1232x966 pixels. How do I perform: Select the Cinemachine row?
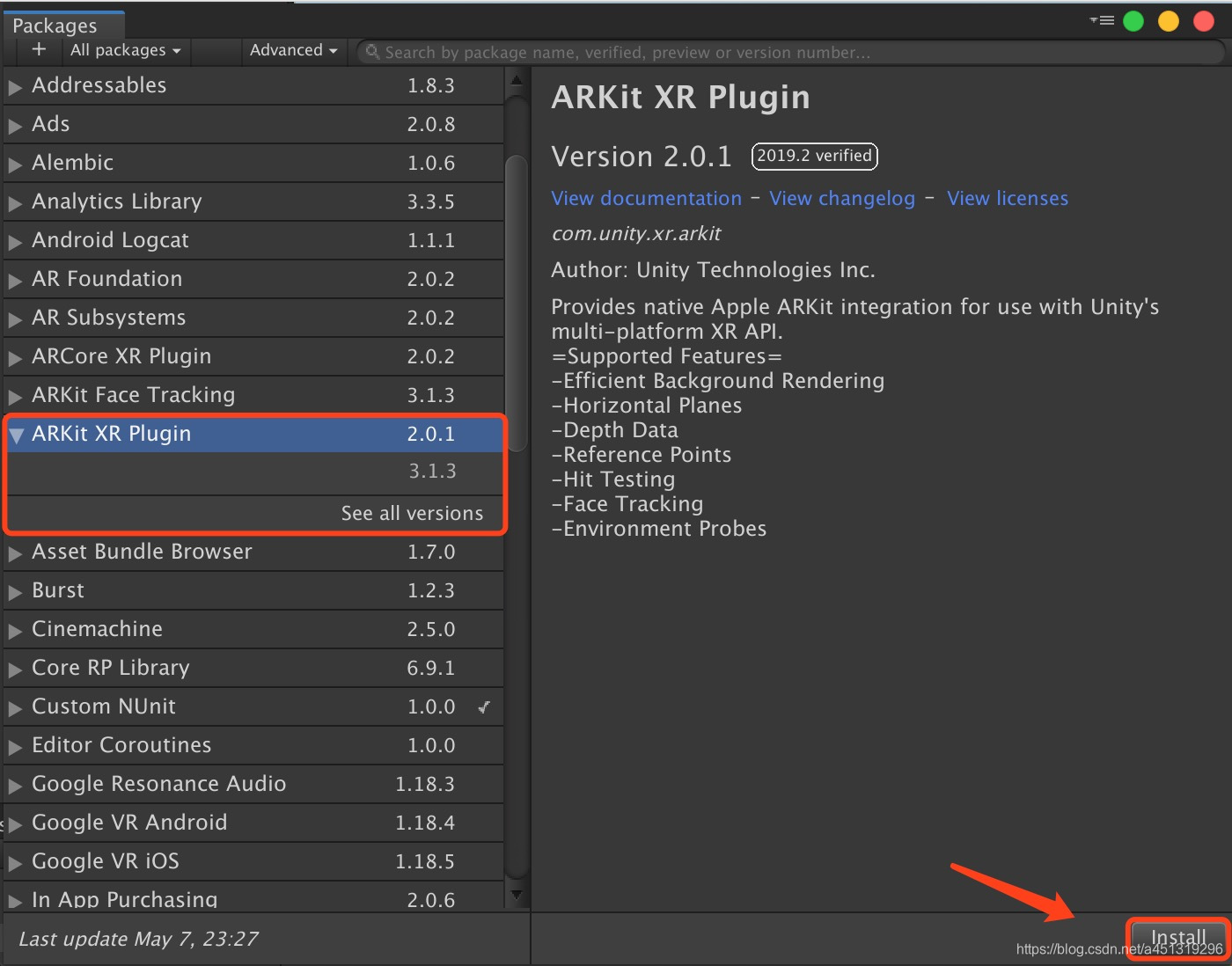(255, 629)
